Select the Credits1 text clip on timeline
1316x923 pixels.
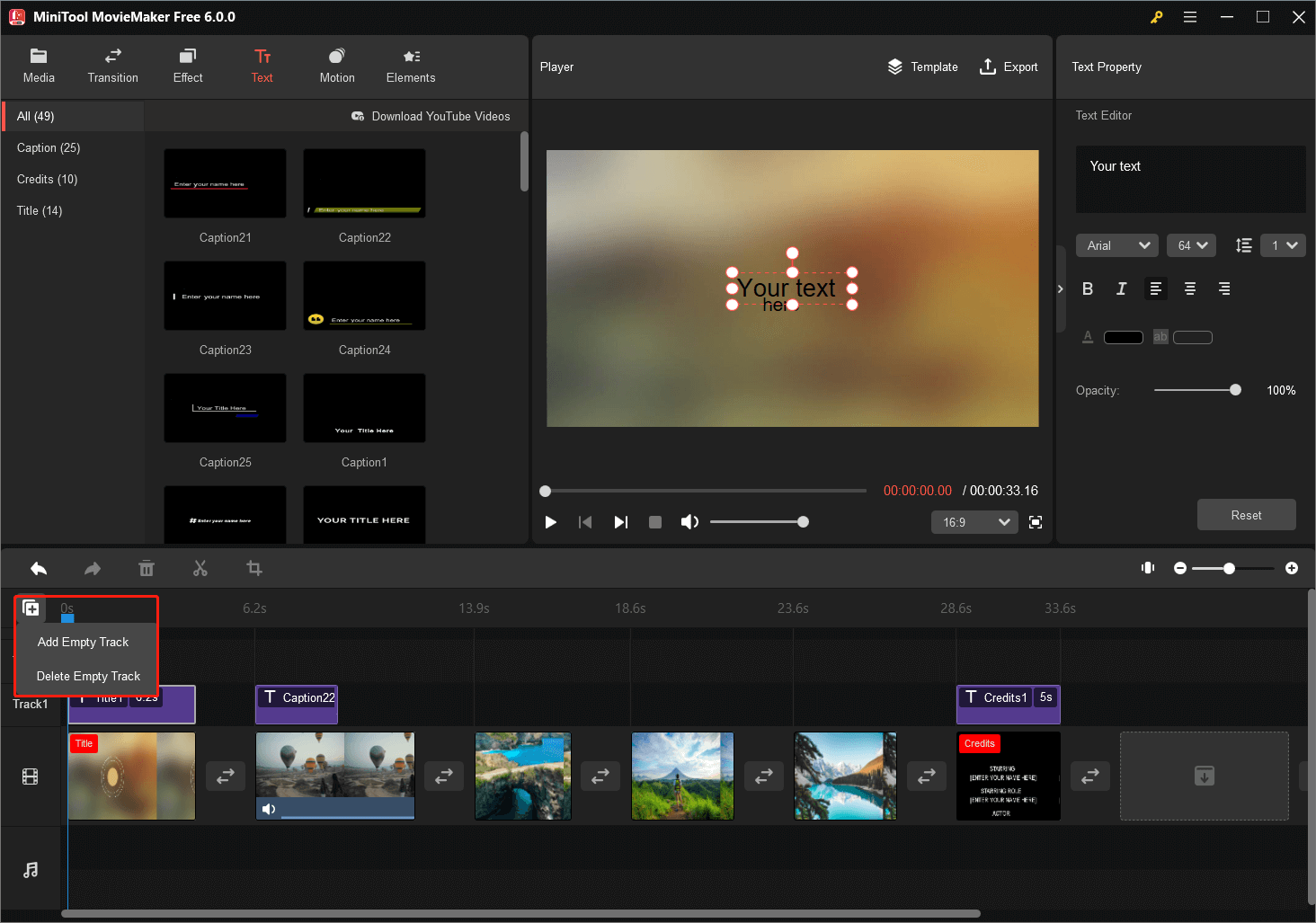(x=1008, y=704)
